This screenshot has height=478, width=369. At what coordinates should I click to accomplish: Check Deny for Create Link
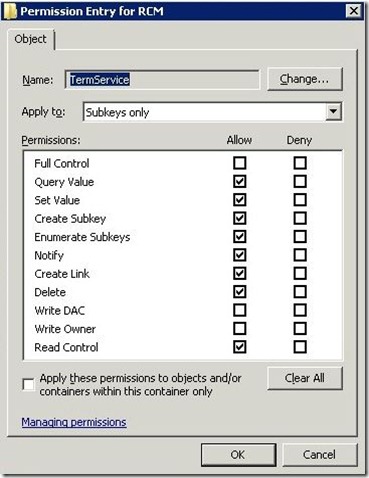point(300,273)
